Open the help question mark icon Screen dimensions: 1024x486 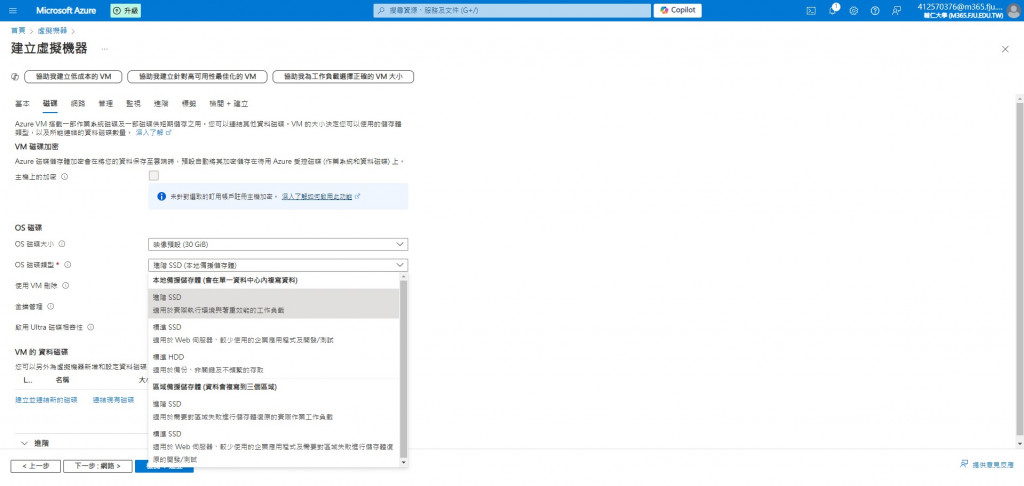pos(875,10)
